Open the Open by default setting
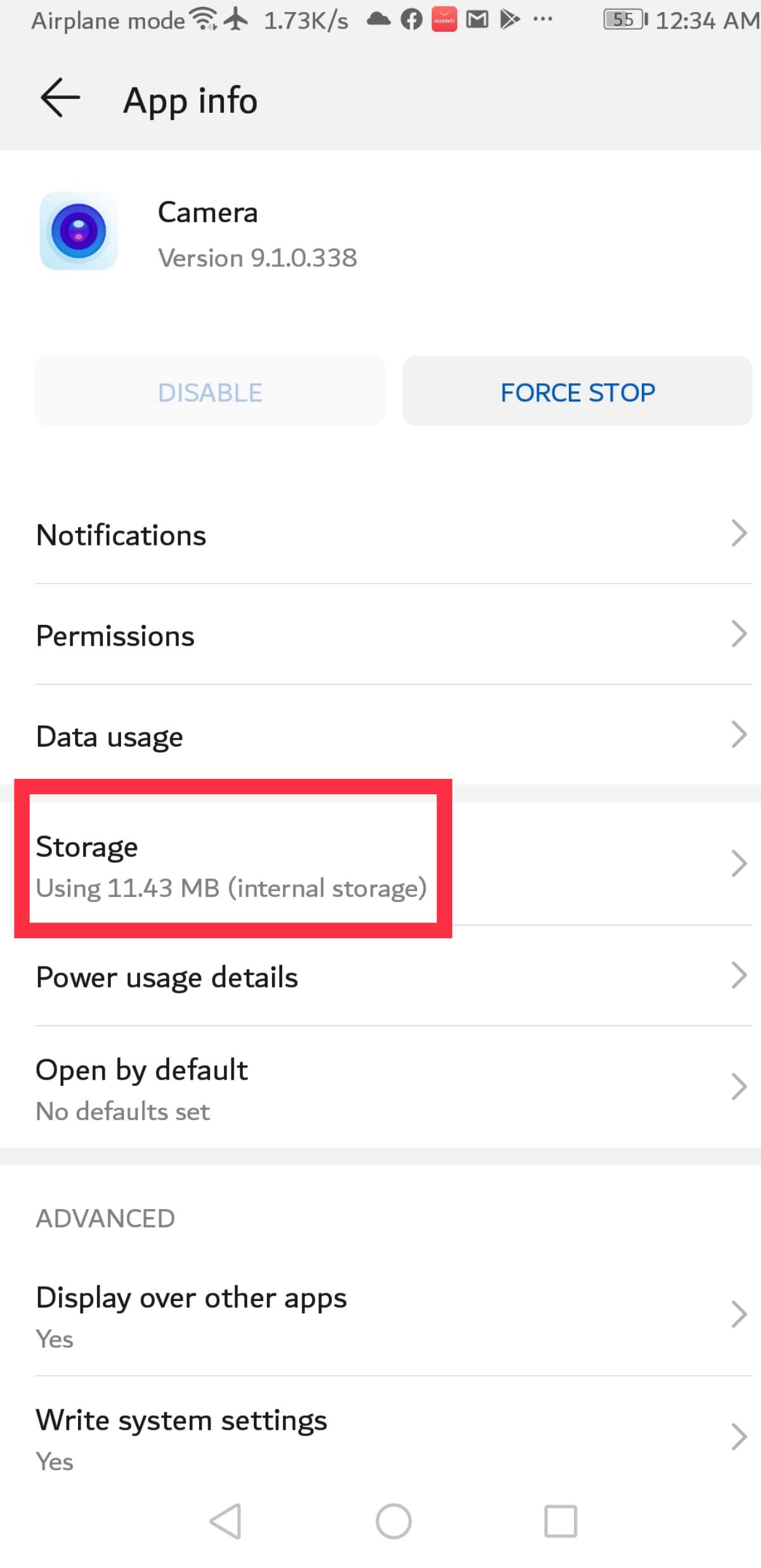Viewport: 761px width, 1568px height. tap(380, 1086)
